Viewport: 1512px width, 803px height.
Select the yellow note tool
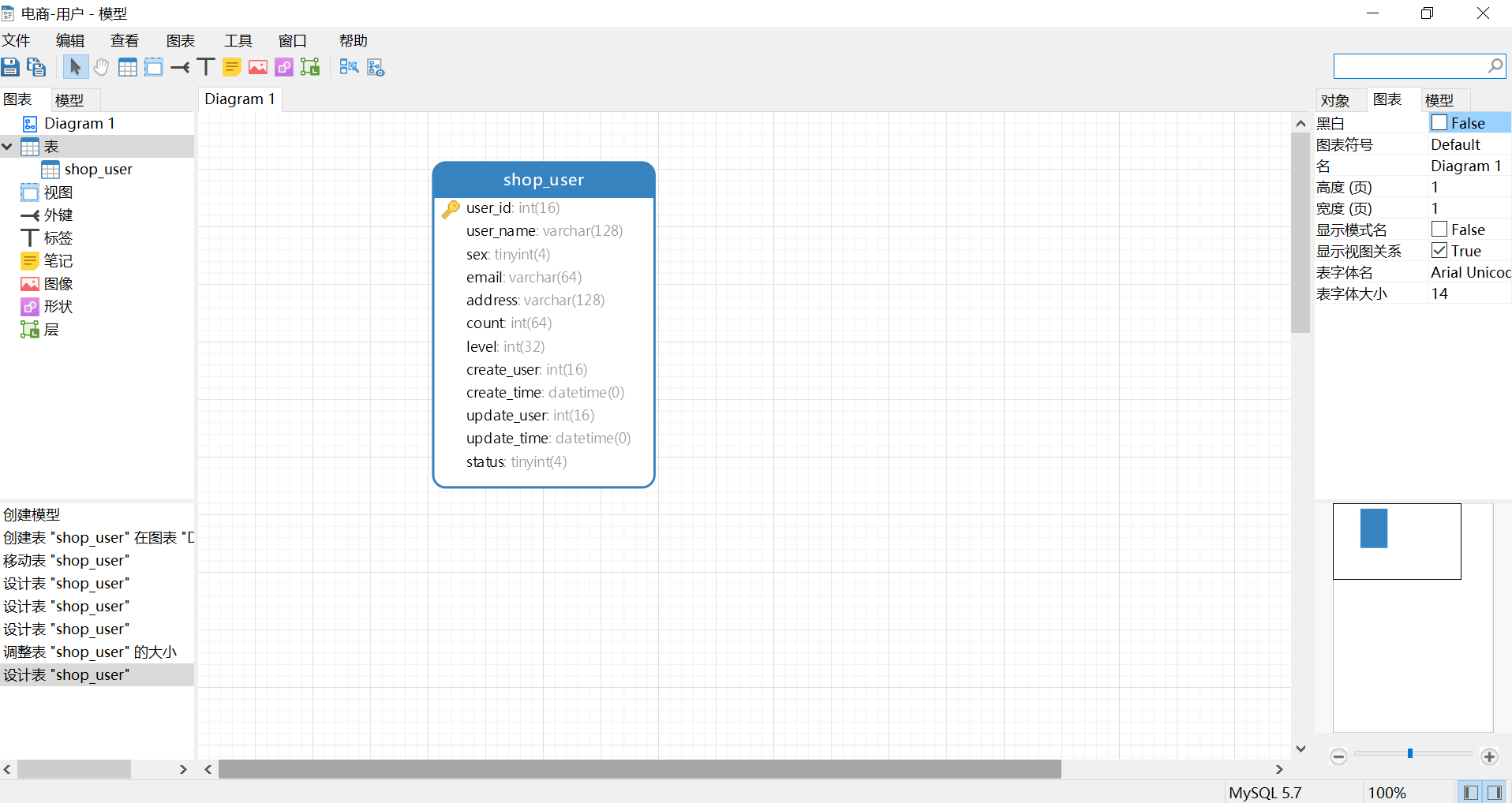tap(232, 67)
